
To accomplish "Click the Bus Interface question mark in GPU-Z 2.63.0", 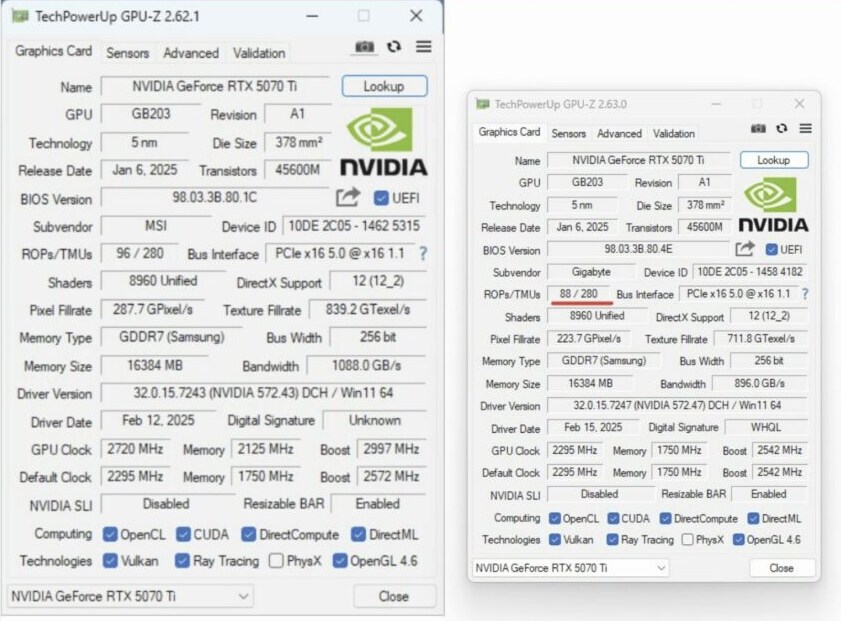I will (x=804, y=294).
